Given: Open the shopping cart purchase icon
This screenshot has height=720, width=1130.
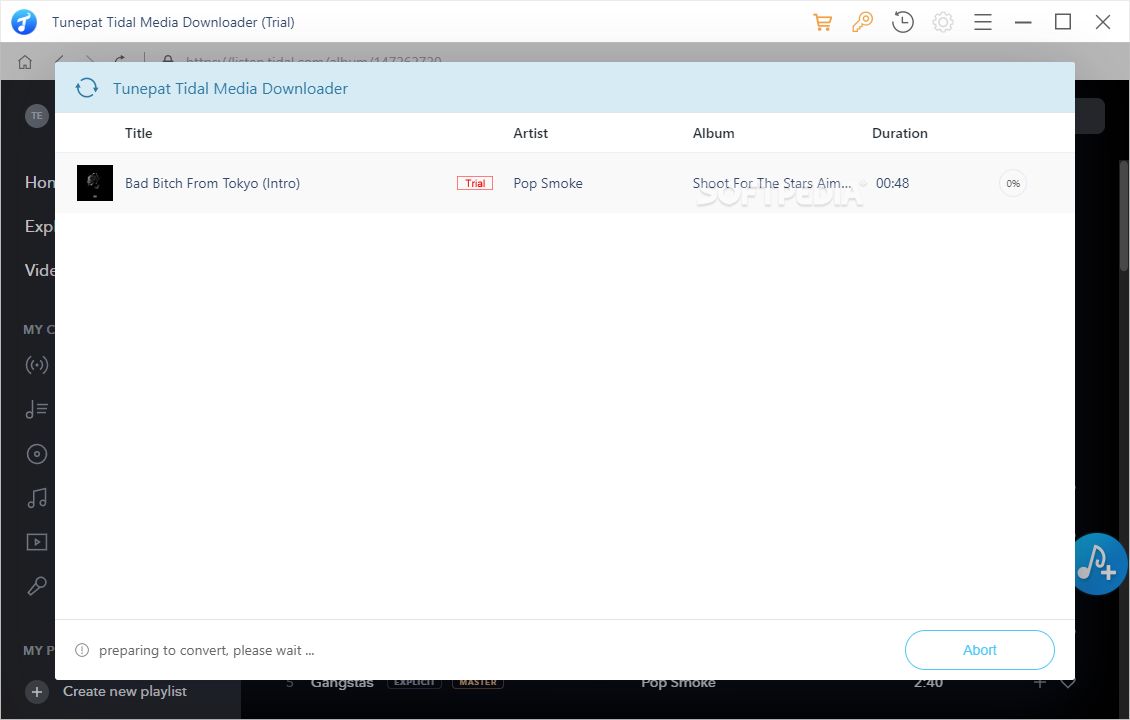Looking at the screenshot, I should 822,22.
